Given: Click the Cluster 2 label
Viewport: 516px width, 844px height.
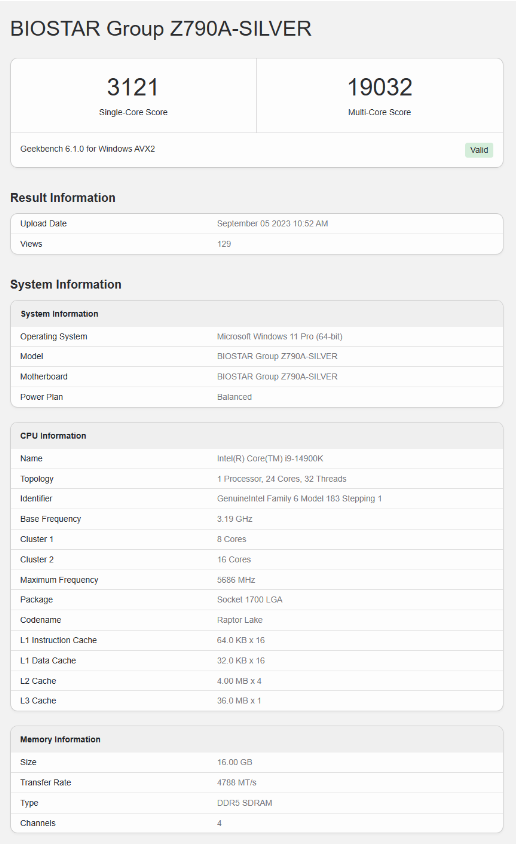Looking at the screenshot, I should [37, 560].
